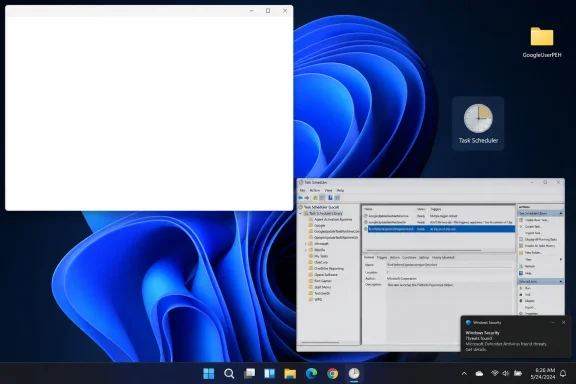Switch to Task Scheduler taskbar icon

tap(354, 373)
